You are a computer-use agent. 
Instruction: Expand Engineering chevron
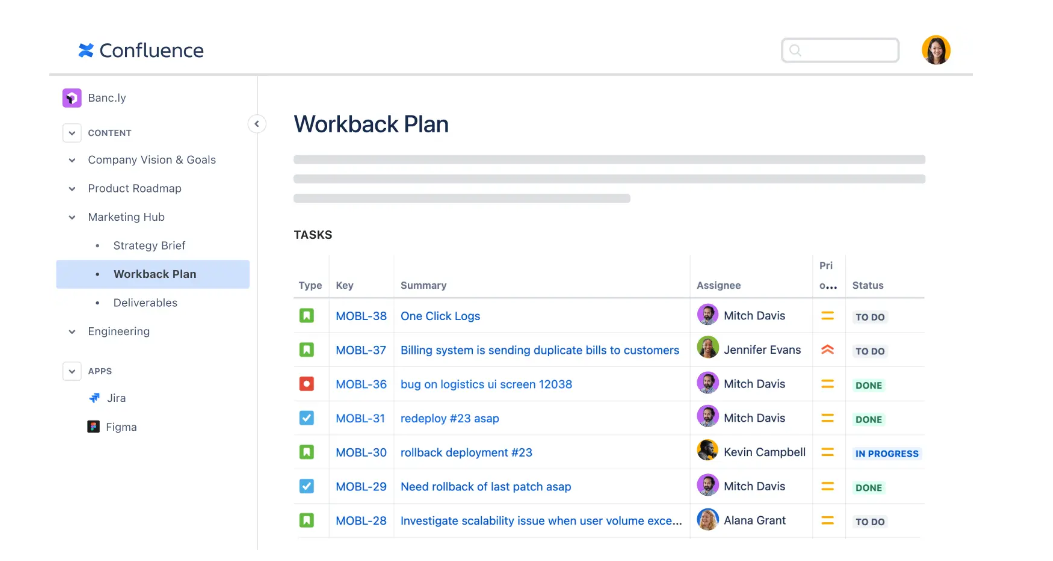72,331
